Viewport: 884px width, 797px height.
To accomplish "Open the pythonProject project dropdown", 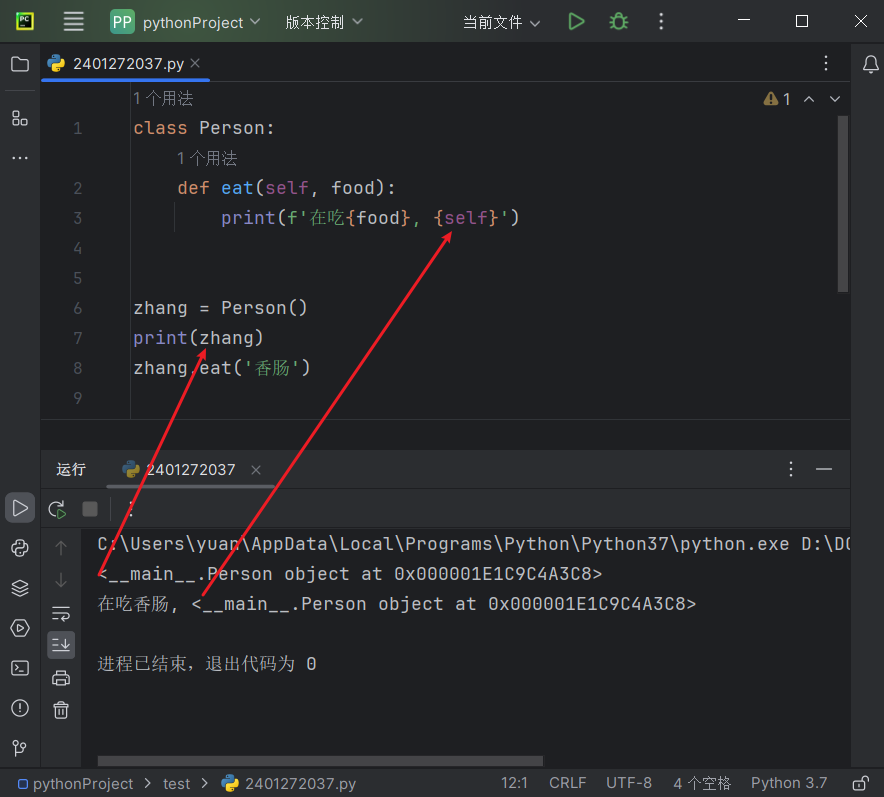I will (x=185, y=23).
